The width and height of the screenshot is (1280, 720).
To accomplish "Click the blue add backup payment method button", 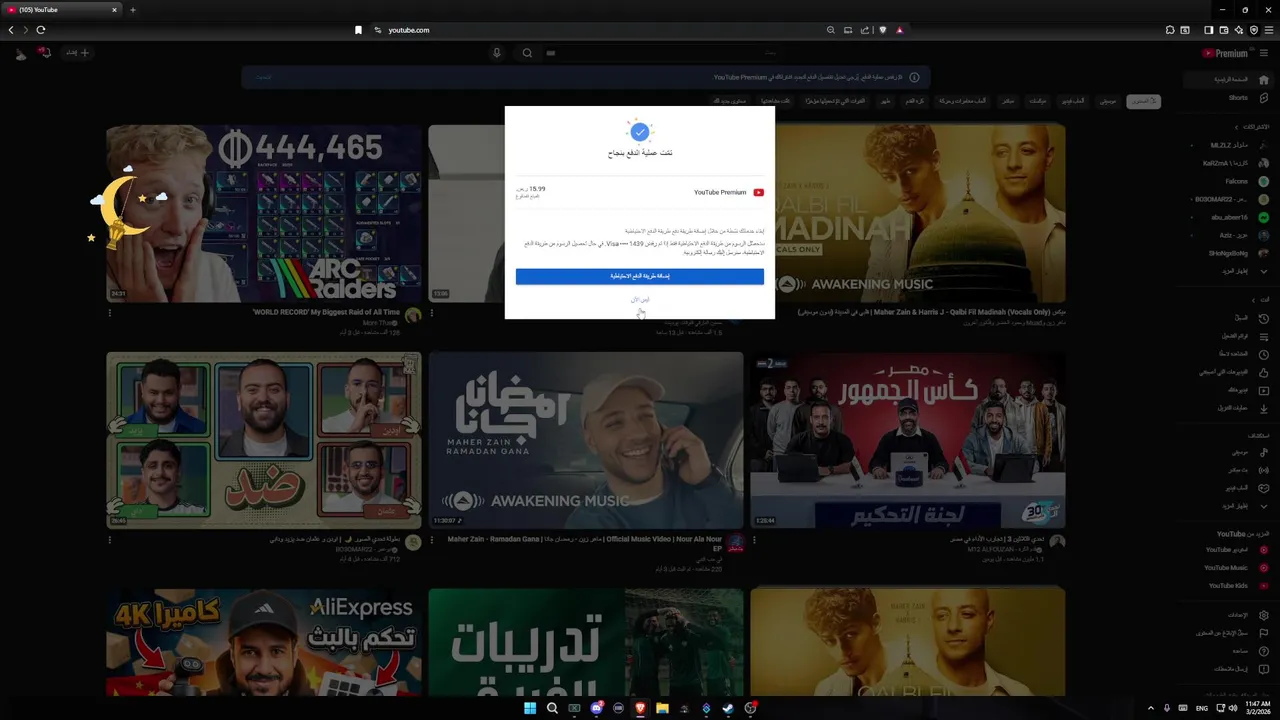I will [x=640, y=276].
